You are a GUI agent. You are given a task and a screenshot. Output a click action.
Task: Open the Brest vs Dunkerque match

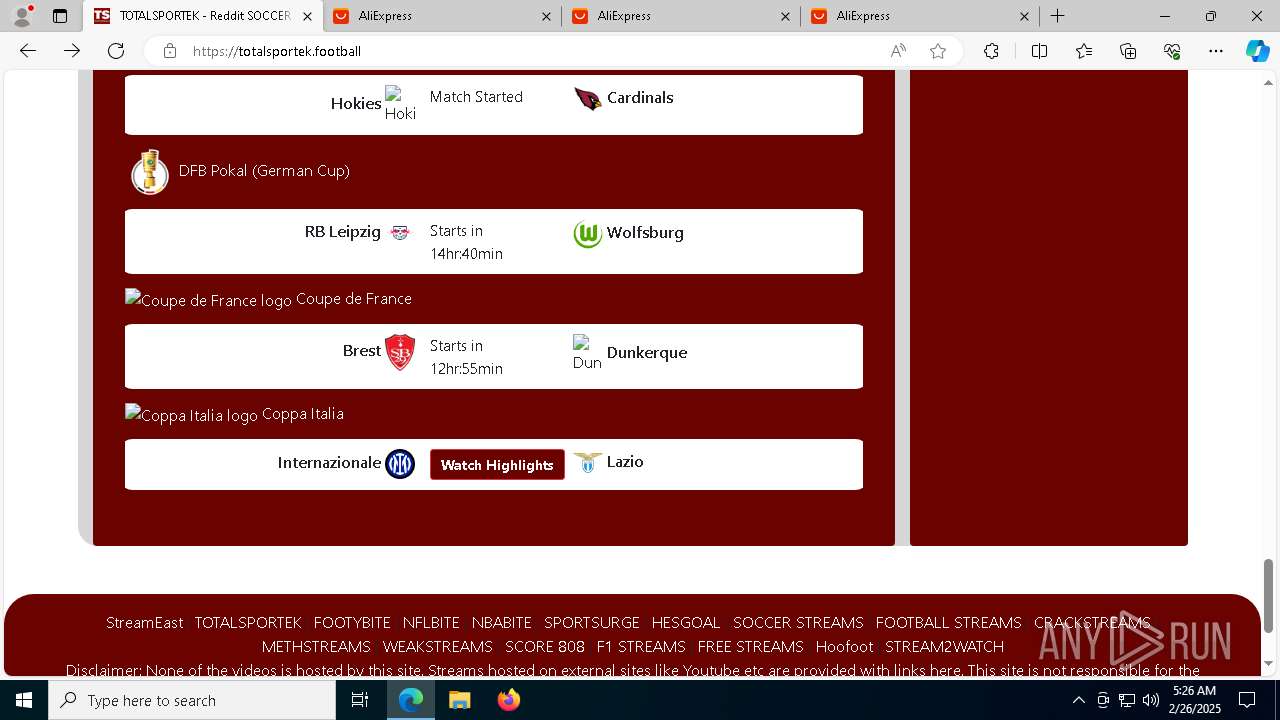494,356
